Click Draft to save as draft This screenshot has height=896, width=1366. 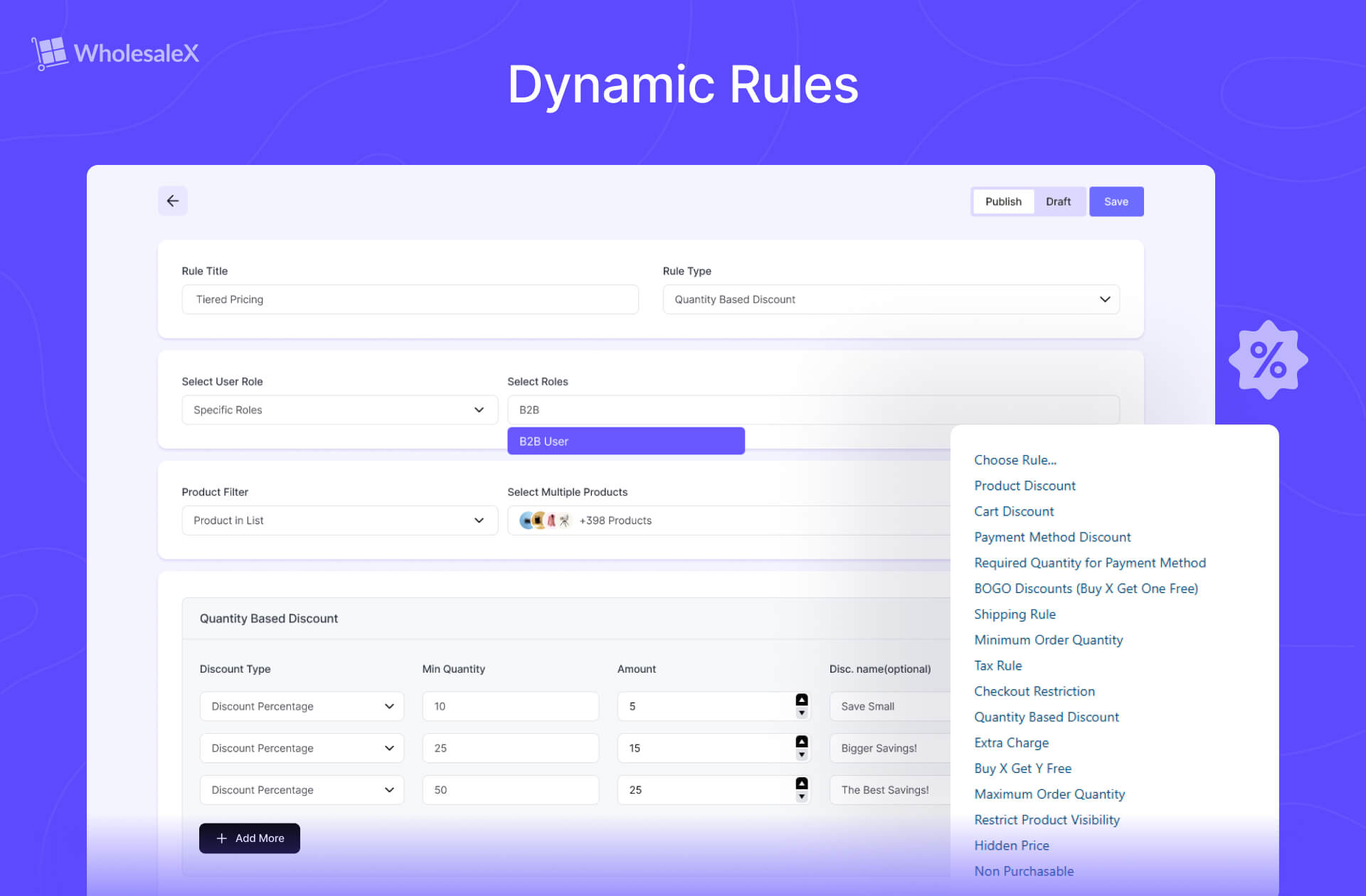[1056, 201]
